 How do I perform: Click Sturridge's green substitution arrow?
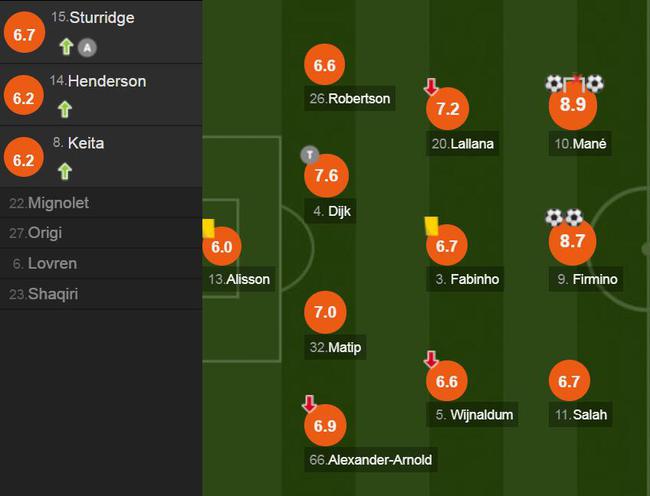66,46
